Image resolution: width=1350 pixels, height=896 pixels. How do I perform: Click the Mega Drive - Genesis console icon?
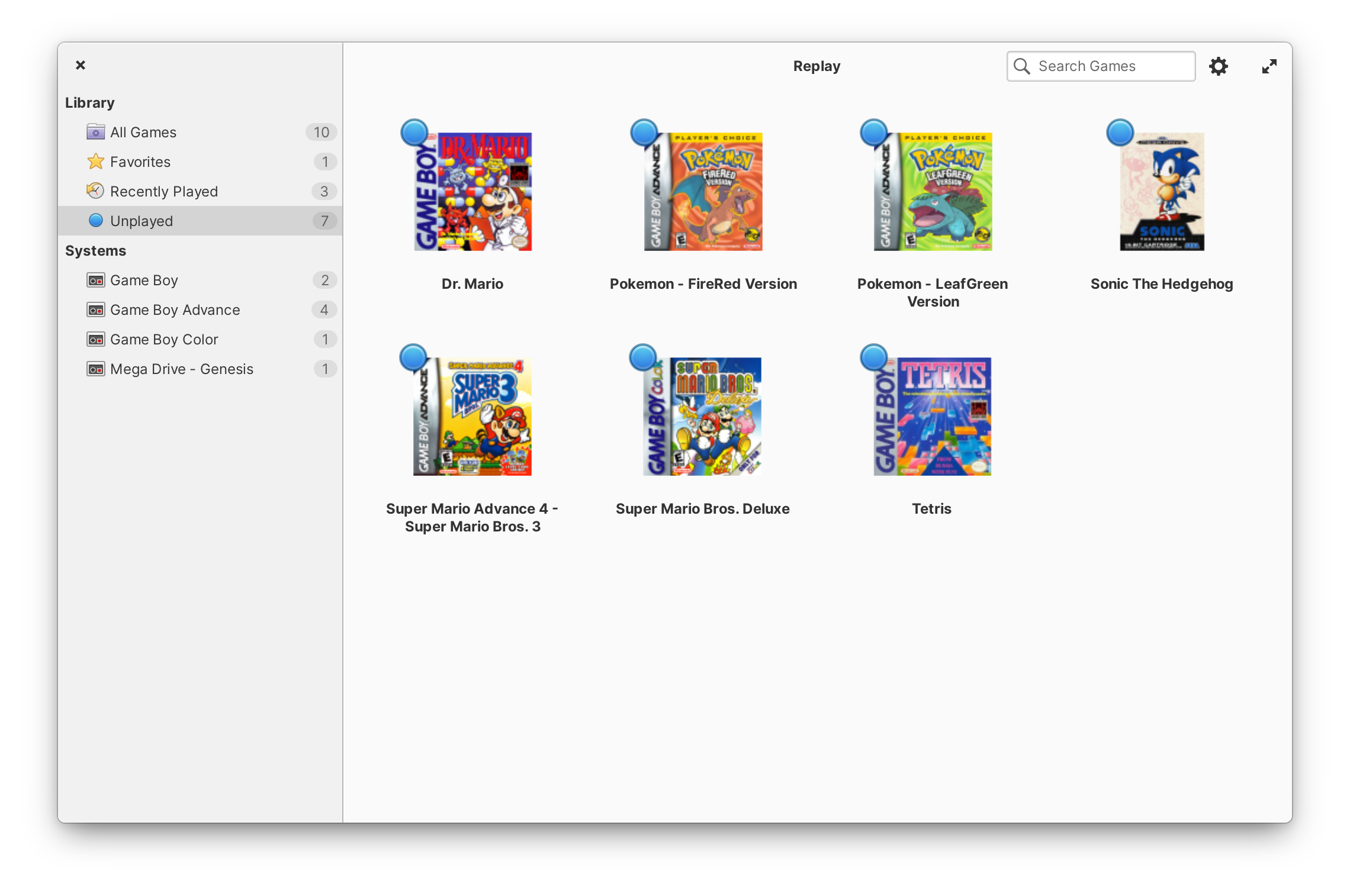click(95, 369)
